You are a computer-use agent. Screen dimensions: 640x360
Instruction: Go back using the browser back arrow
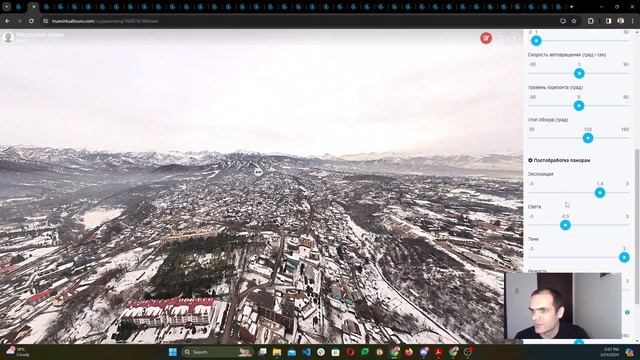coord(8,21)
